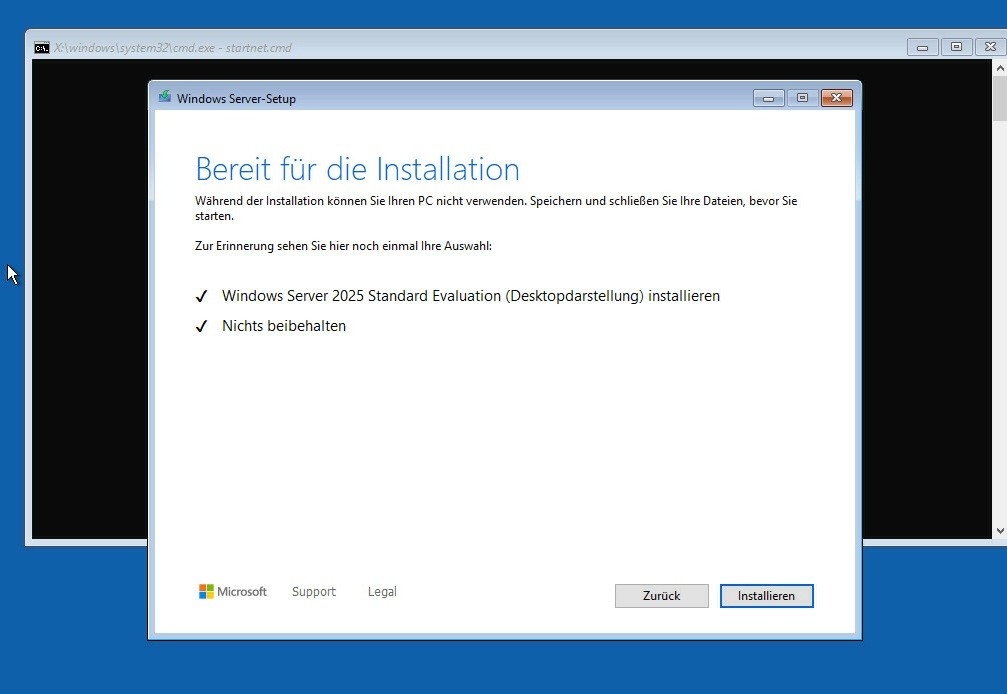Click the cmd.exe scrollbar up arrow

click(x=1000, y=67)
